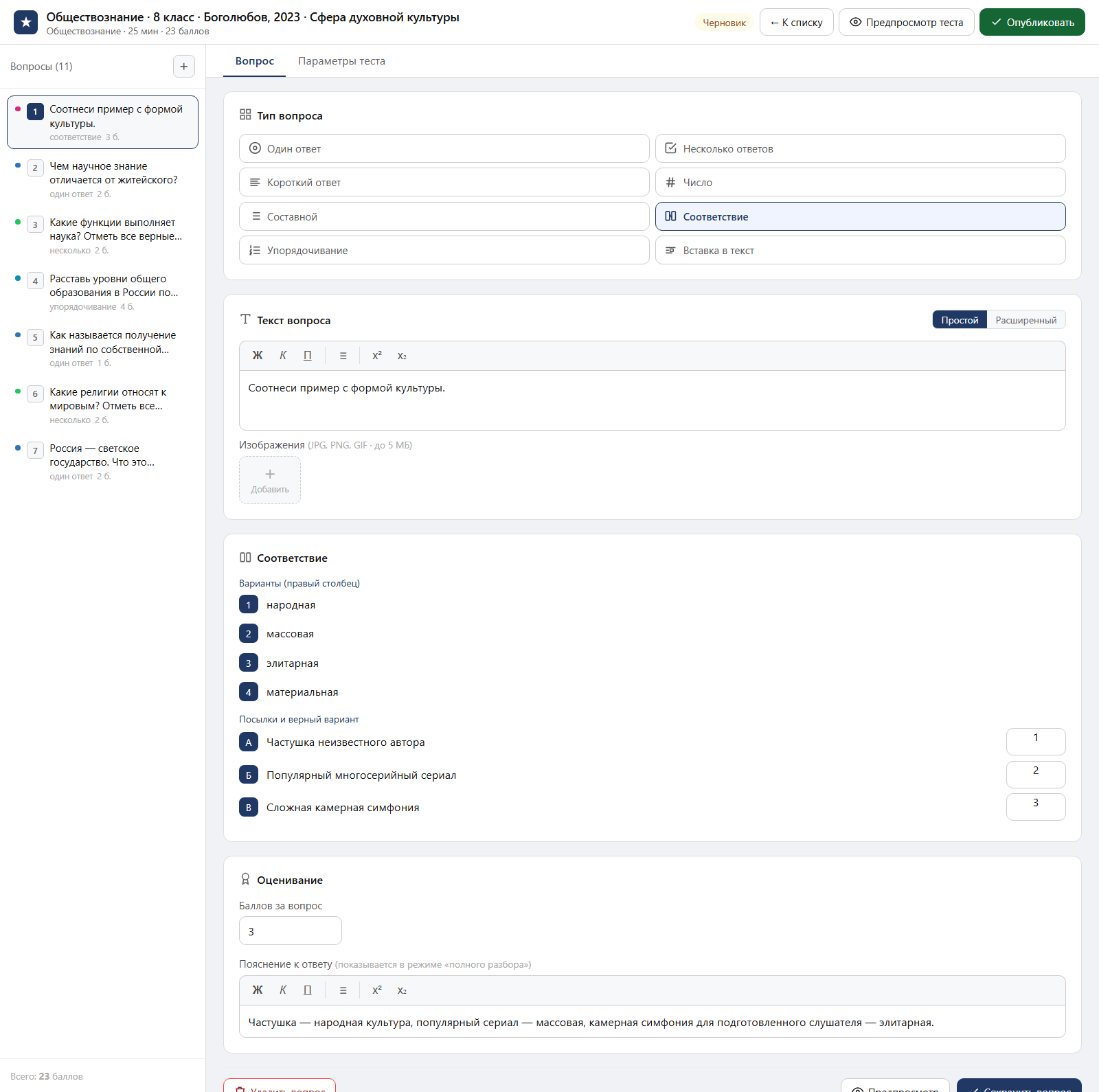
Task: Insert list in question text toolbar
Action: tap(343, 356)
